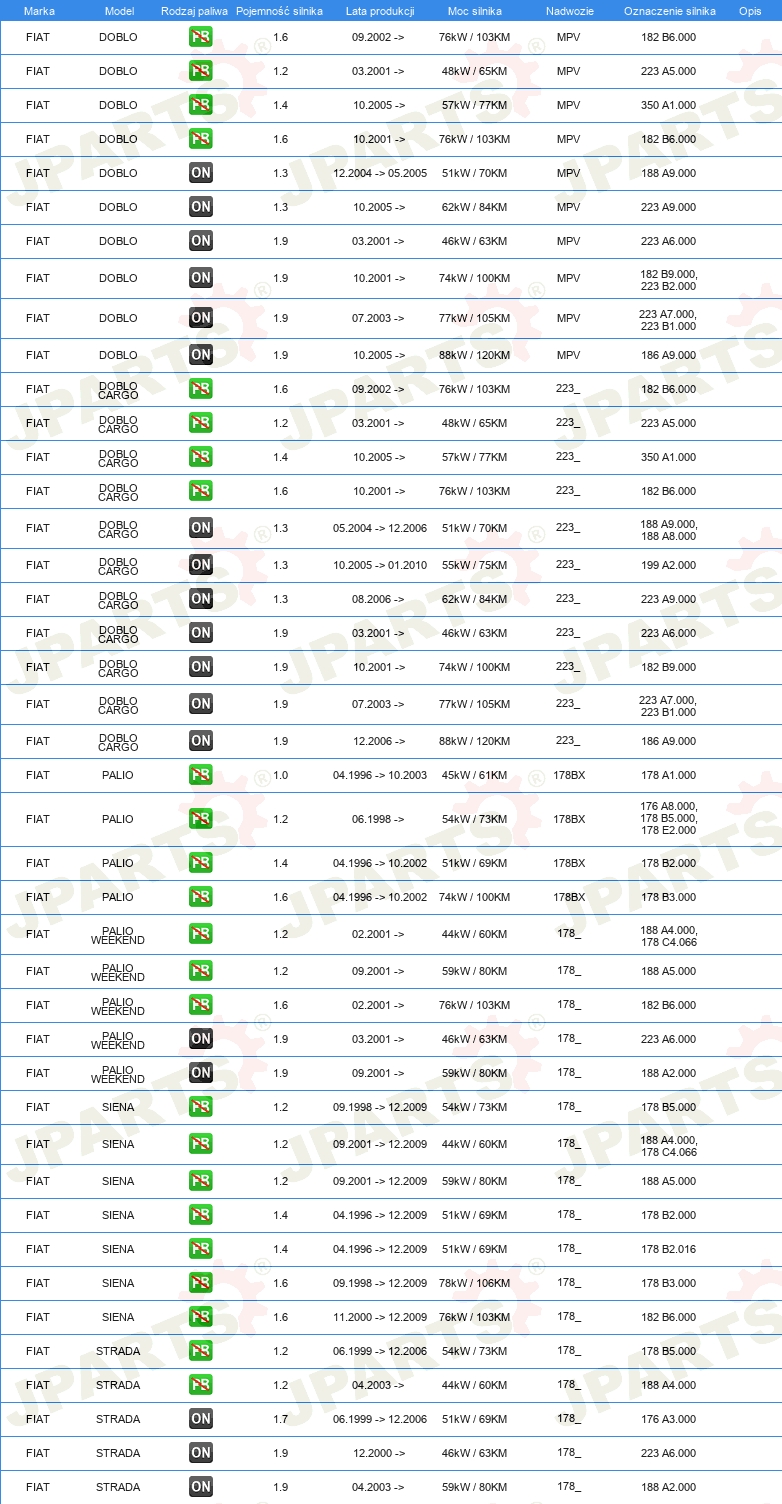
Task: Click petrol icon in PALIO WEEKEND 1.6 row
Action: pos(201,1005)
